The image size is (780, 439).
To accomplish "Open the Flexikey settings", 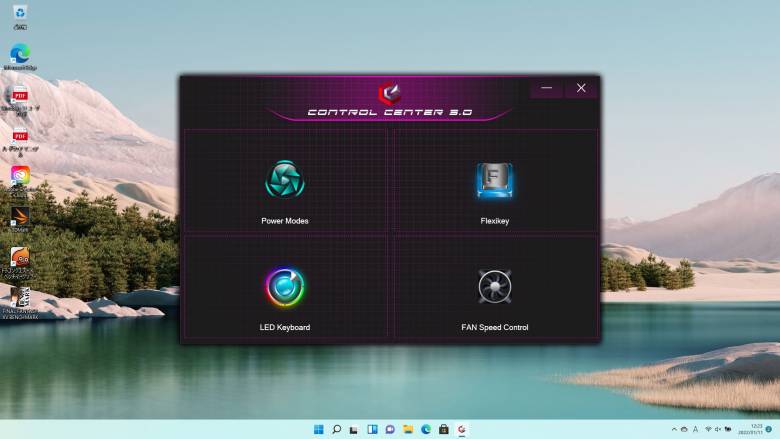I will pos(495,181).
